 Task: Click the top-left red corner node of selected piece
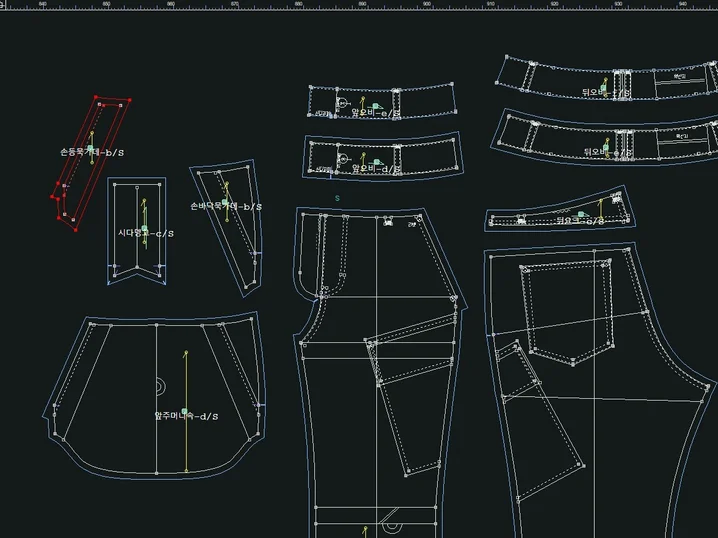[x=96, y=98]
